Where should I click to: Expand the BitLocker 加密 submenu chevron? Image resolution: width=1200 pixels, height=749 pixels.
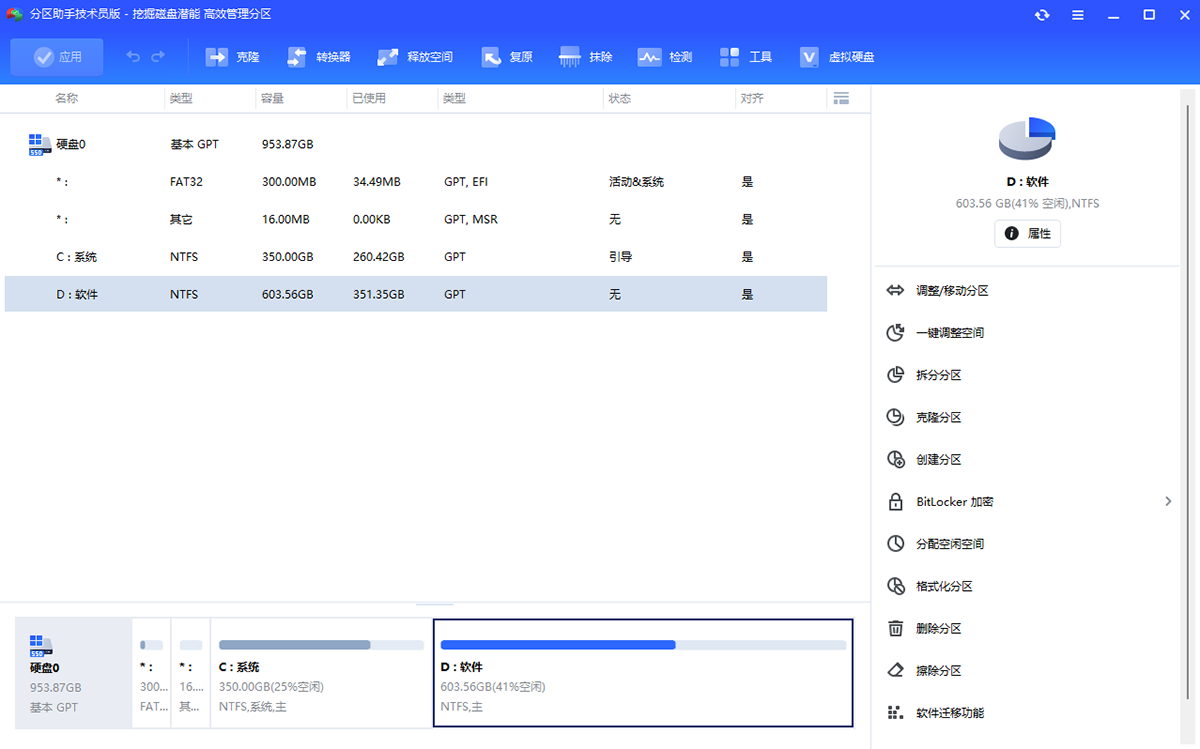(1167, 501)
